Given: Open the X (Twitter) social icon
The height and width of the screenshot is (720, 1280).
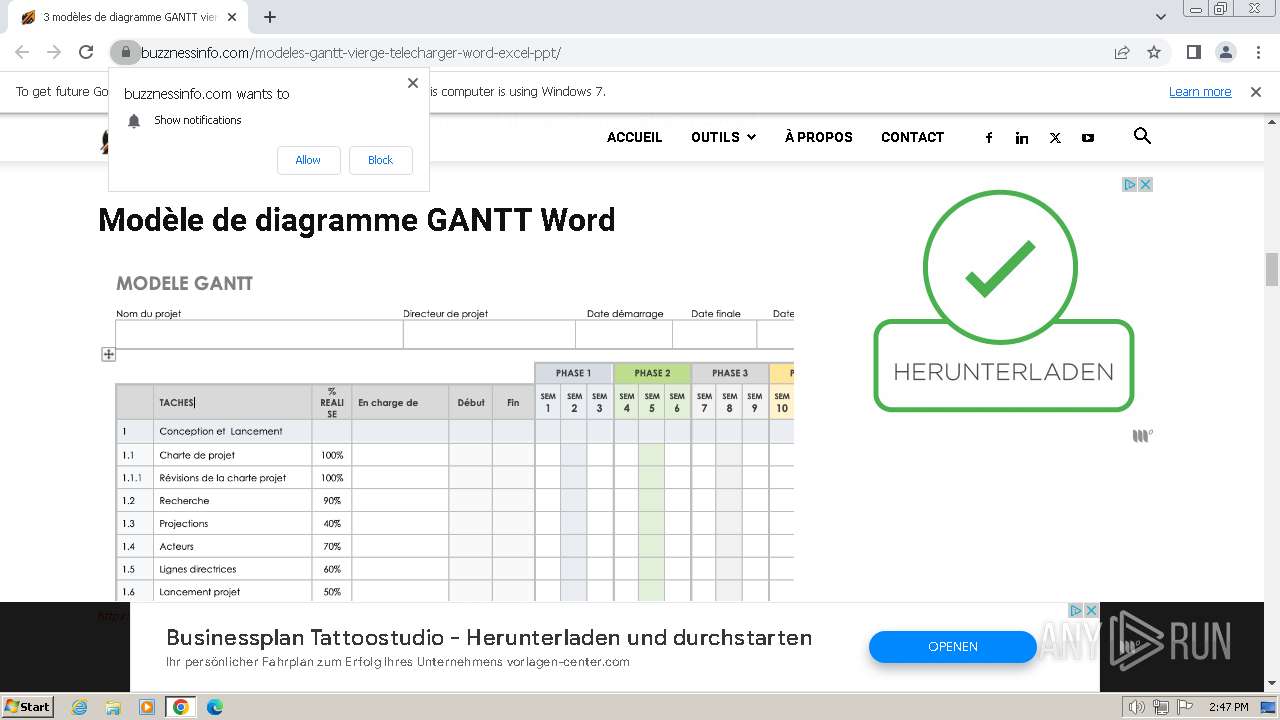Looking at the screenshot, I should pyautogui.click(x=1055, y=138).
